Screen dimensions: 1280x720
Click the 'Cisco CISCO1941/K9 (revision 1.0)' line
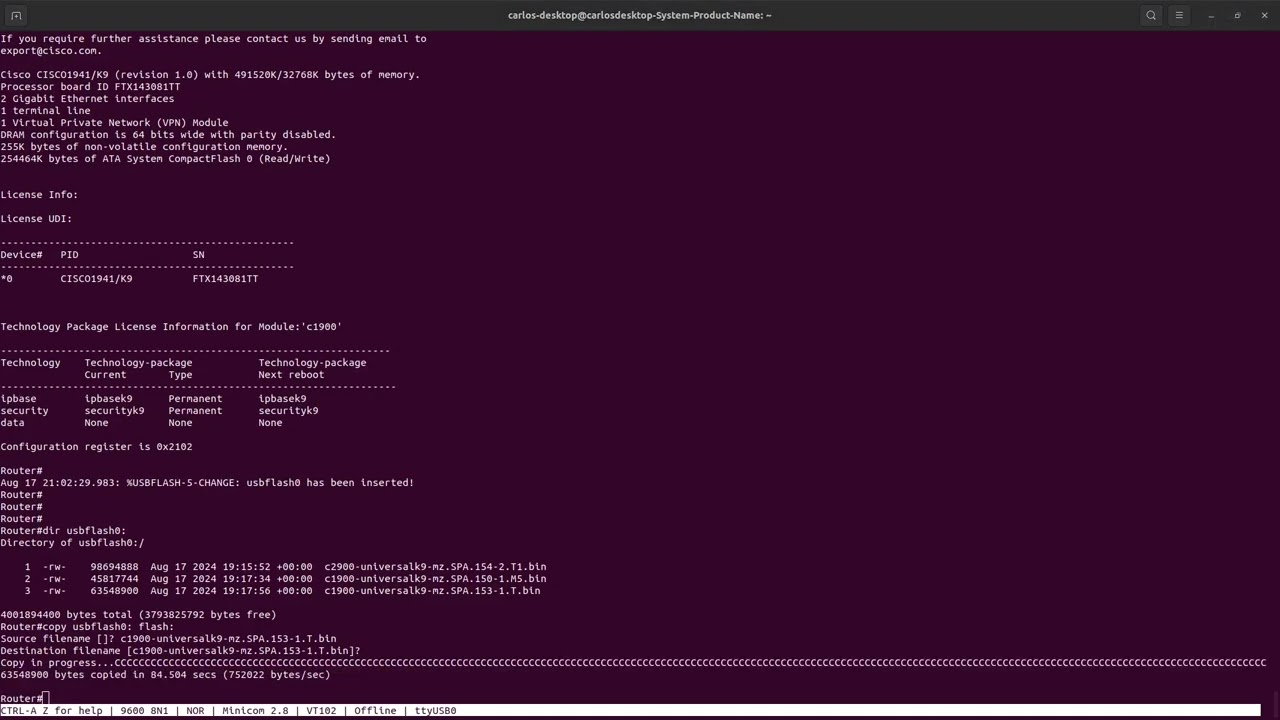(210, 75)
